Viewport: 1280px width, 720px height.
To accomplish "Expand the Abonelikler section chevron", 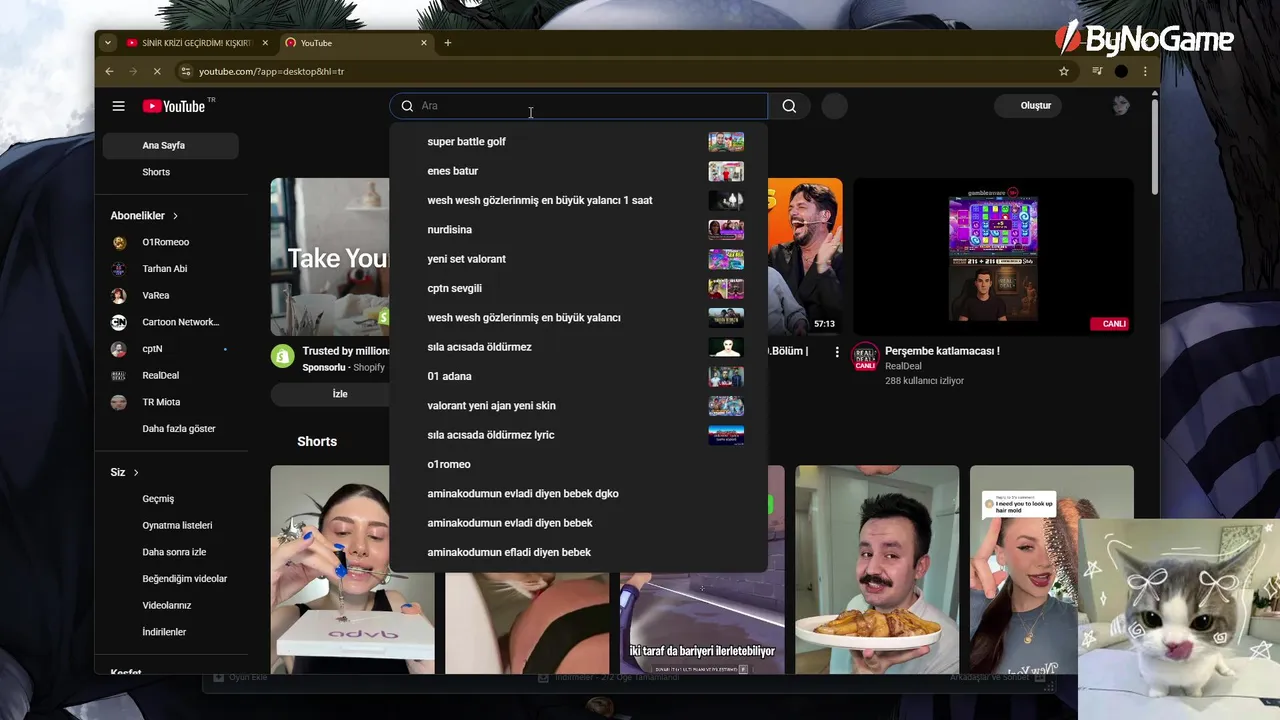I will point(175,216).
